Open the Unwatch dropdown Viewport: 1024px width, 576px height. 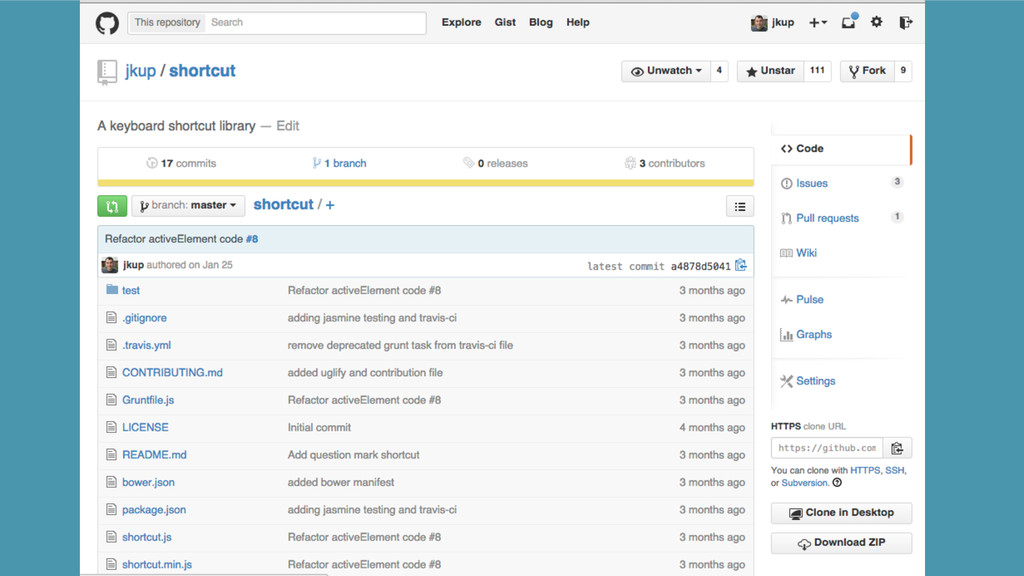(x=666, y=71)
